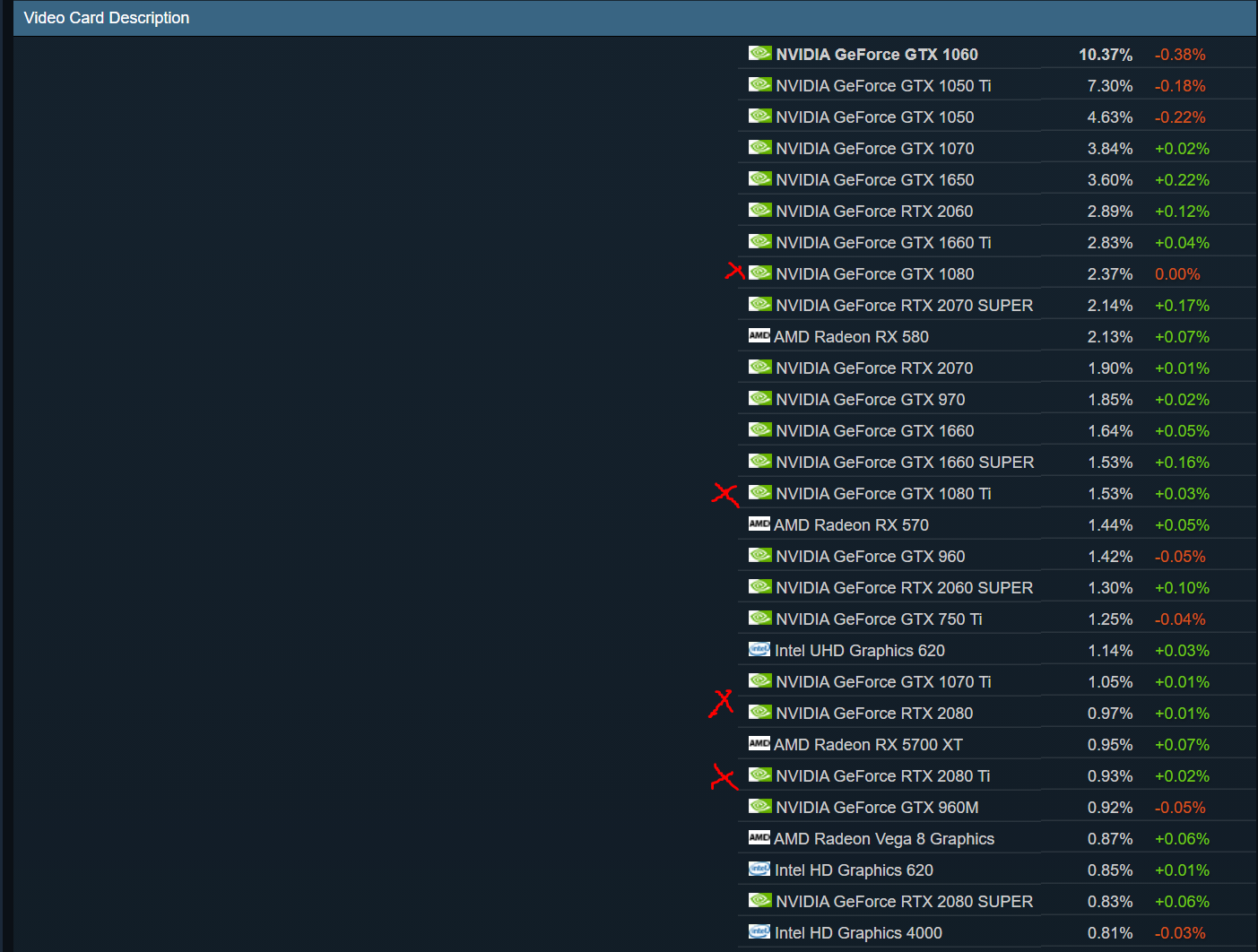Click NVIDIA logo beside GeForce GTX 960
The height and width of the screenshot is (952, 1258).
760,555
